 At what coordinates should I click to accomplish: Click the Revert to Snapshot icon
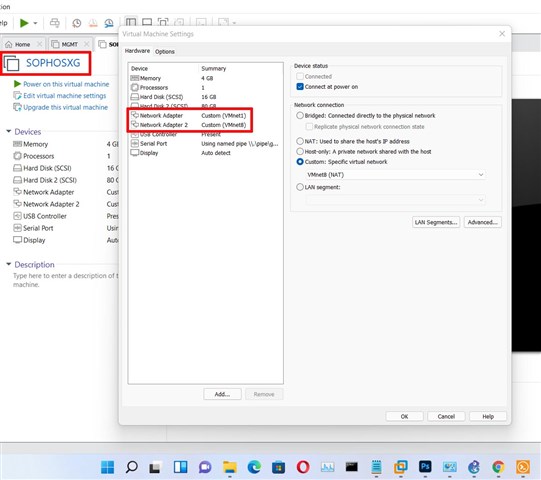(93, 23)
